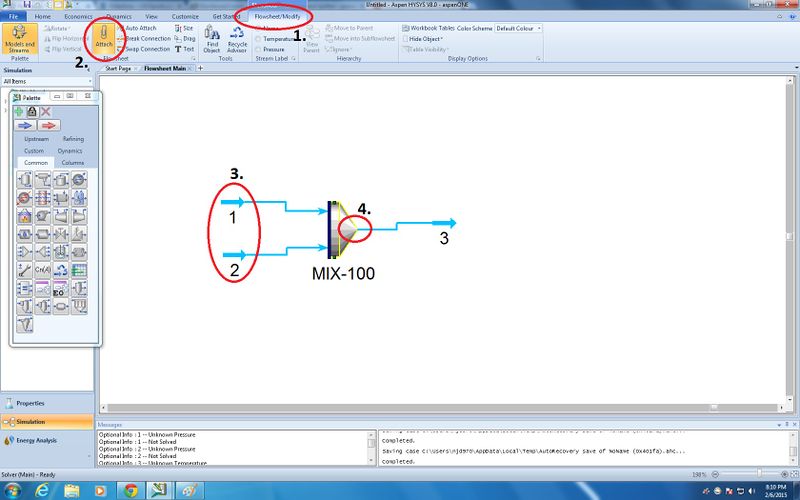The image size is (800, 500).
Task: Select the Pressure stream label option
Action: coord(274,49)
